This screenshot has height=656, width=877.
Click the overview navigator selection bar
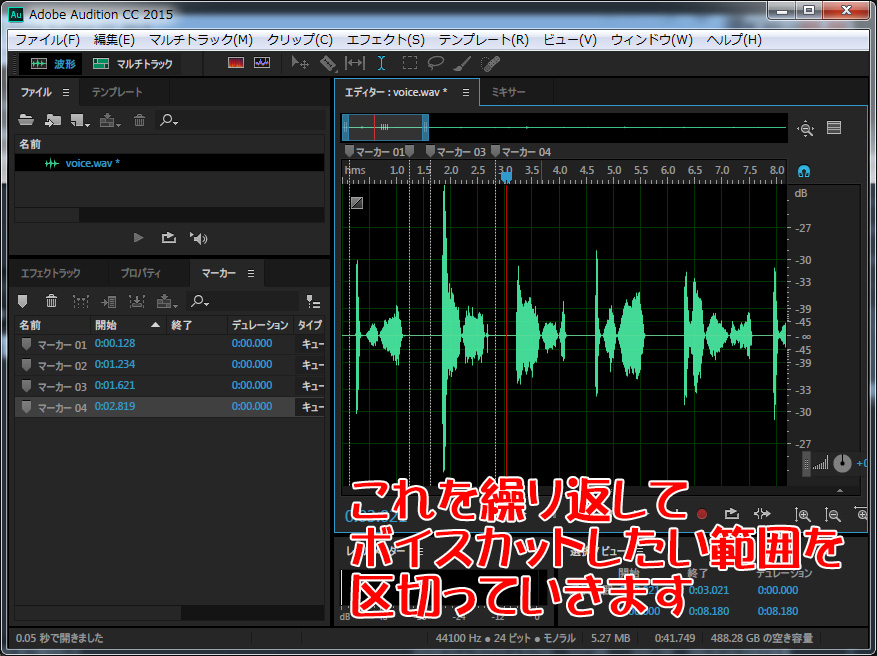coord(385,128)
